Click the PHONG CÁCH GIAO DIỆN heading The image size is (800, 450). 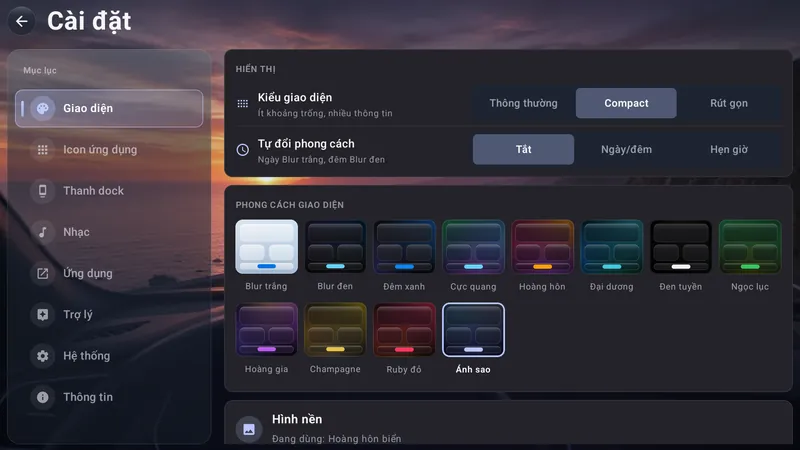[290, 205]
